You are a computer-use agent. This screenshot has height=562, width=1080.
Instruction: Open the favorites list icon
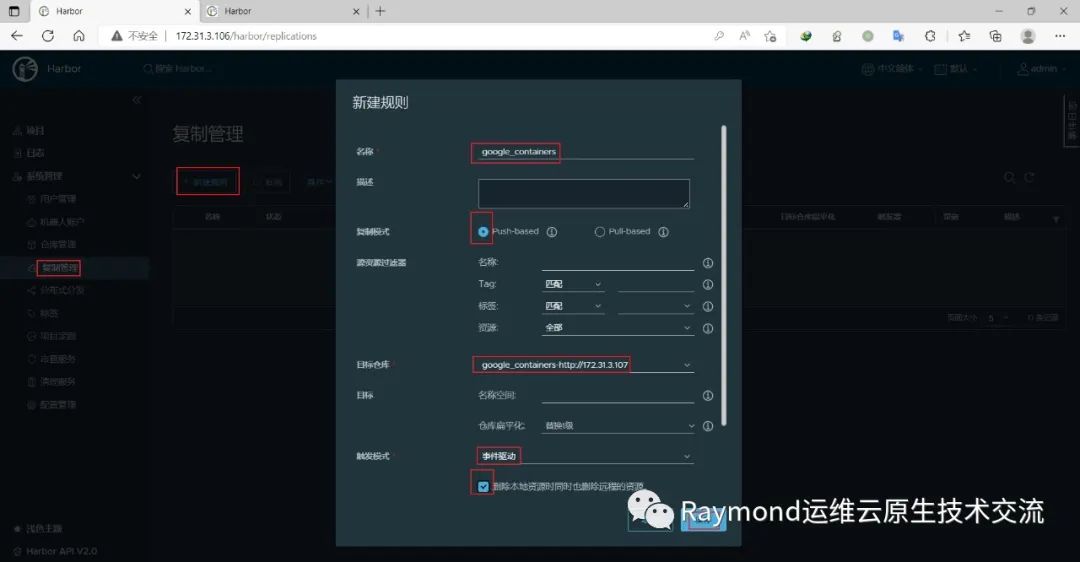pyautogui.click(x=964, y=36)
